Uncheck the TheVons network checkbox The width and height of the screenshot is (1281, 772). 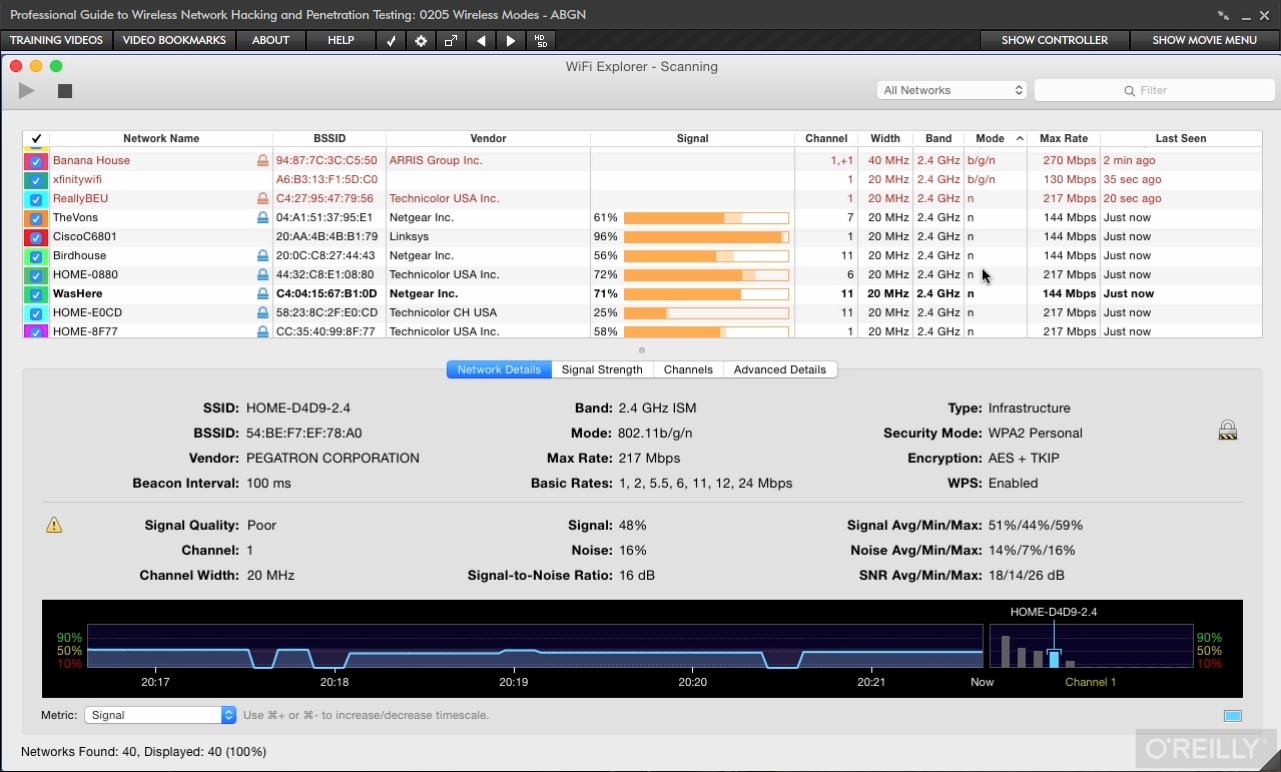[x=36, y=218]
